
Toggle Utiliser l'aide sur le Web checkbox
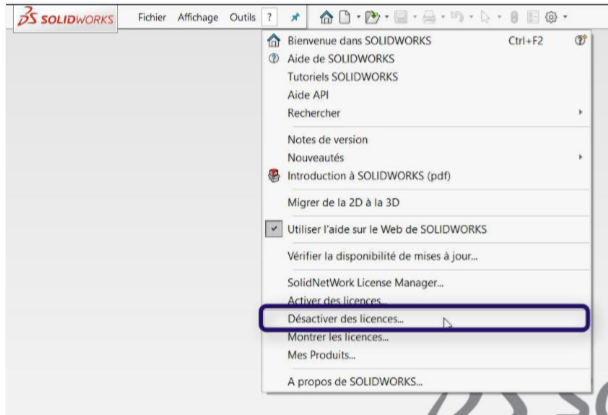pyautogui.click(x=274, y=229)
